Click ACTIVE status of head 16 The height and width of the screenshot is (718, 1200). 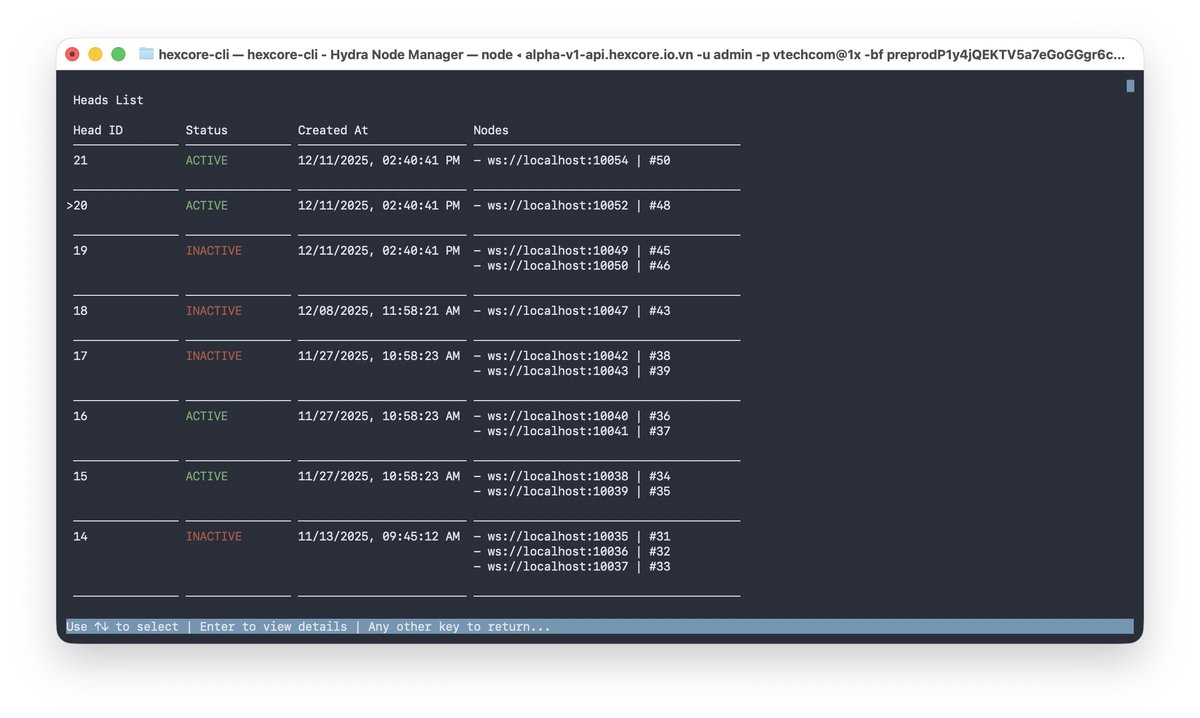207,416
